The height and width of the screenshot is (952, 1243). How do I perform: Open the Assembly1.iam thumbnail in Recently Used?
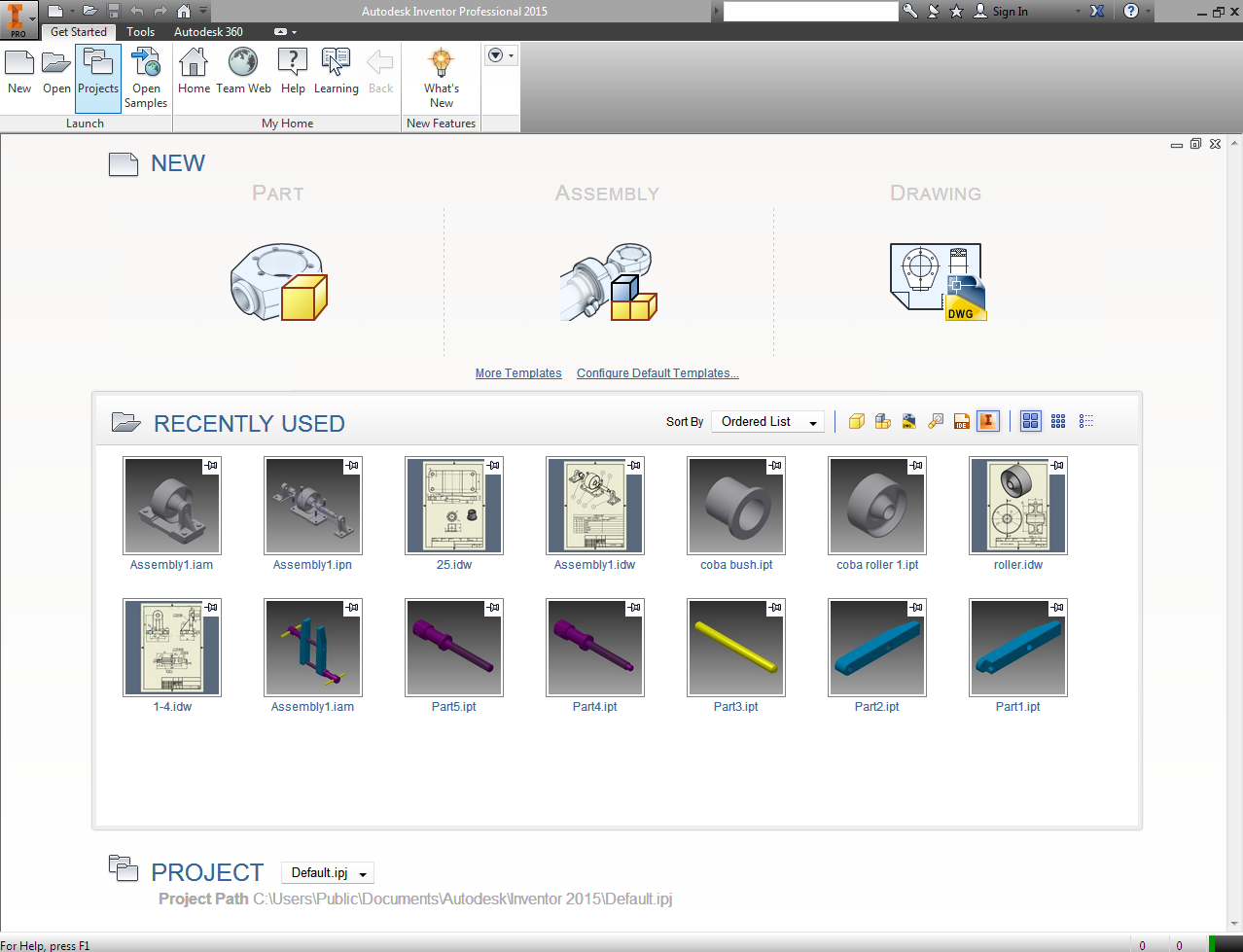click(x=172, y=506)
